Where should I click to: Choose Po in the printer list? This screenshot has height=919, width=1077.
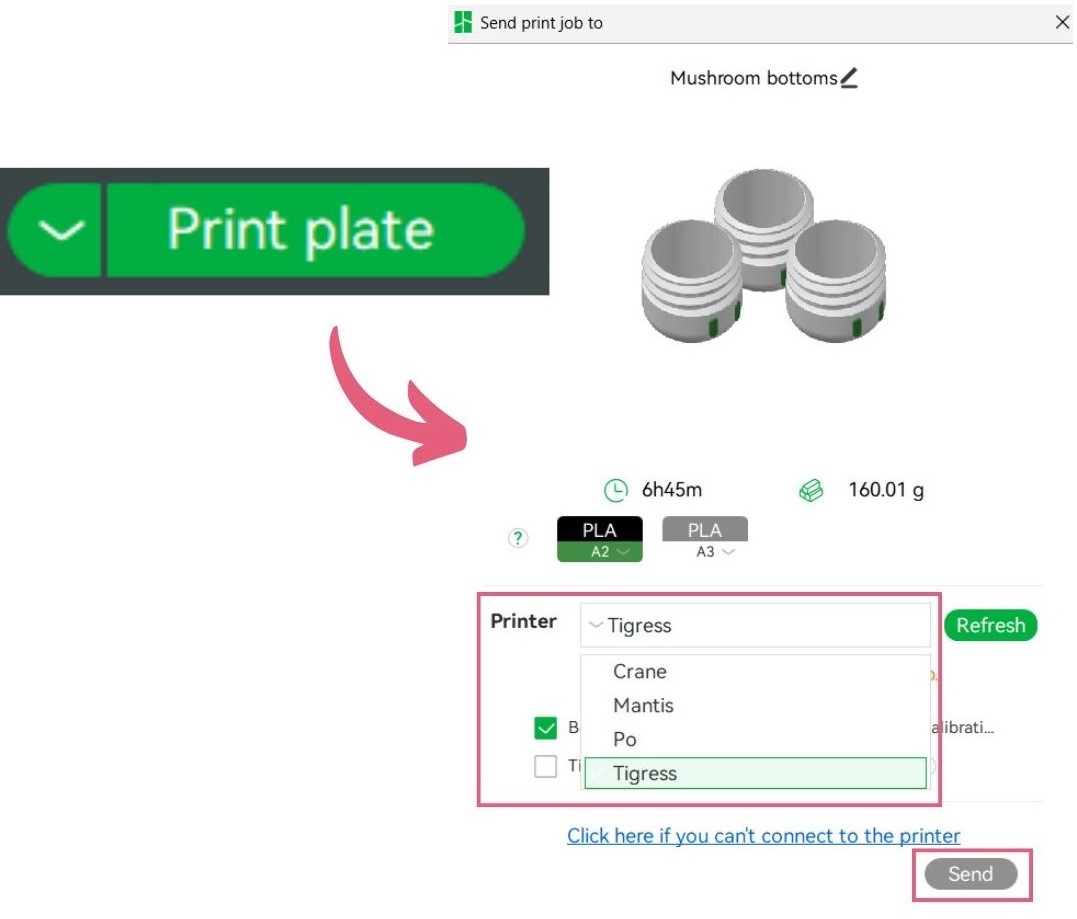tap(755, 739)
